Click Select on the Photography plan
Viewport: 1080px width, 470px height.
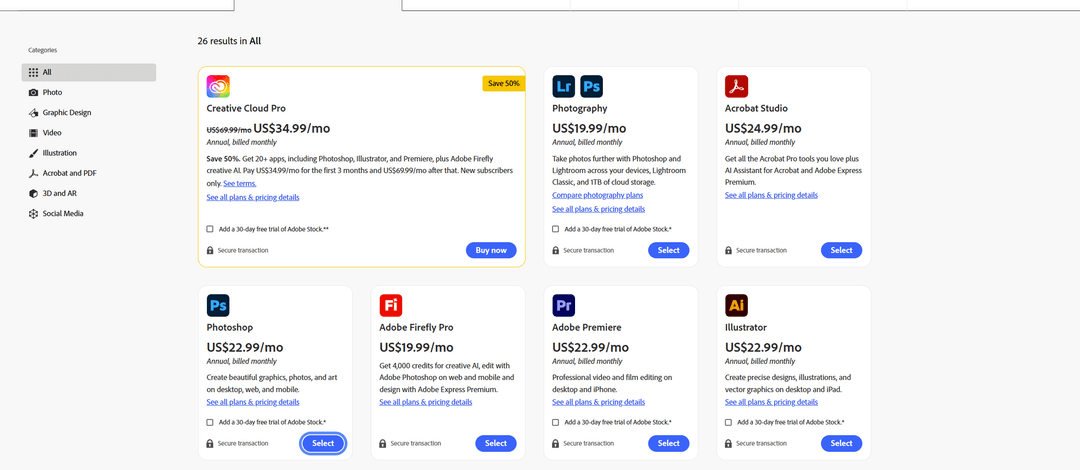[x=669, y=250]
